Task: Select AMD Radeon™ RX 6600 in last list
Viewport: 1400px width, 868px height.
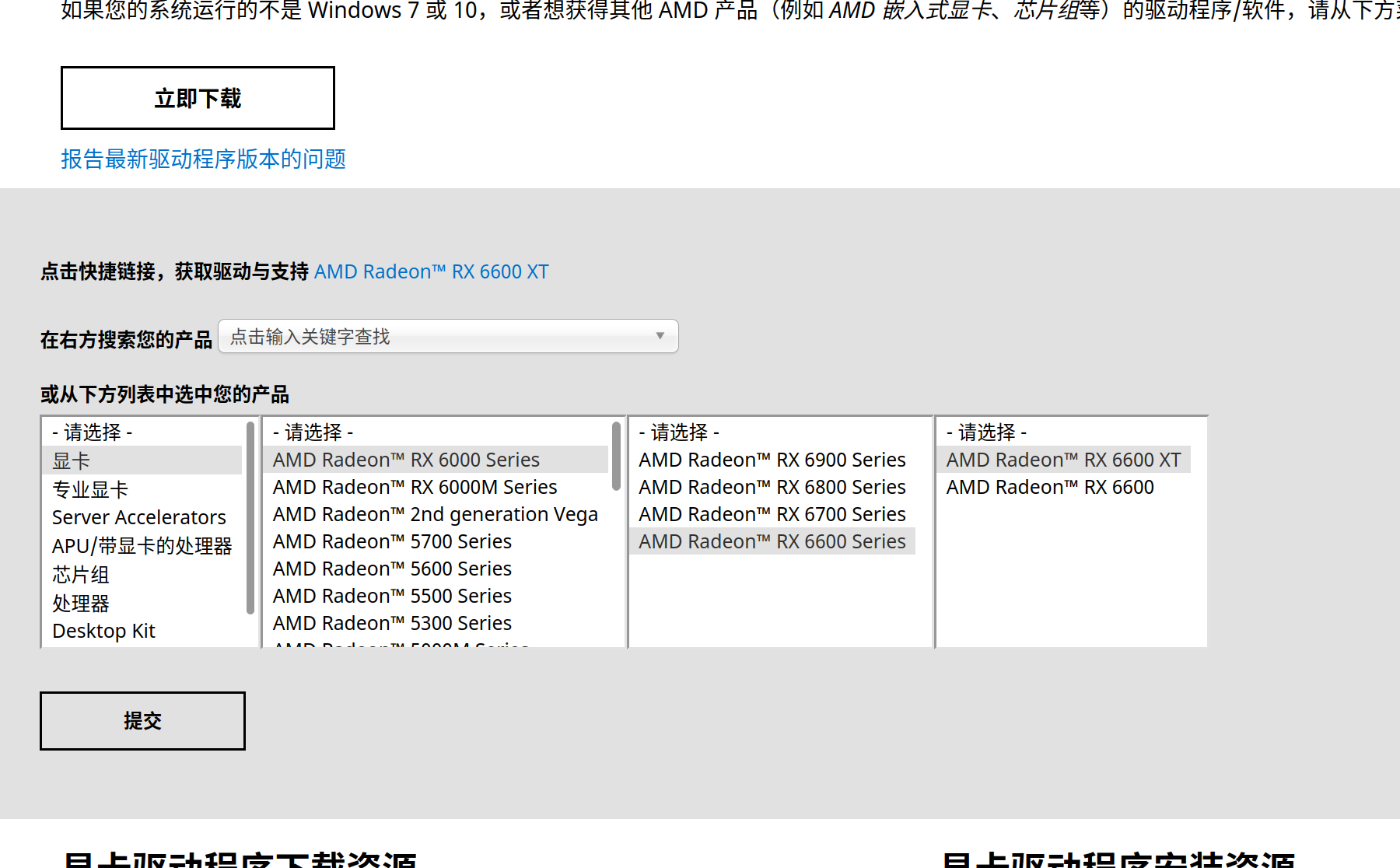Action: [1050, 487]
